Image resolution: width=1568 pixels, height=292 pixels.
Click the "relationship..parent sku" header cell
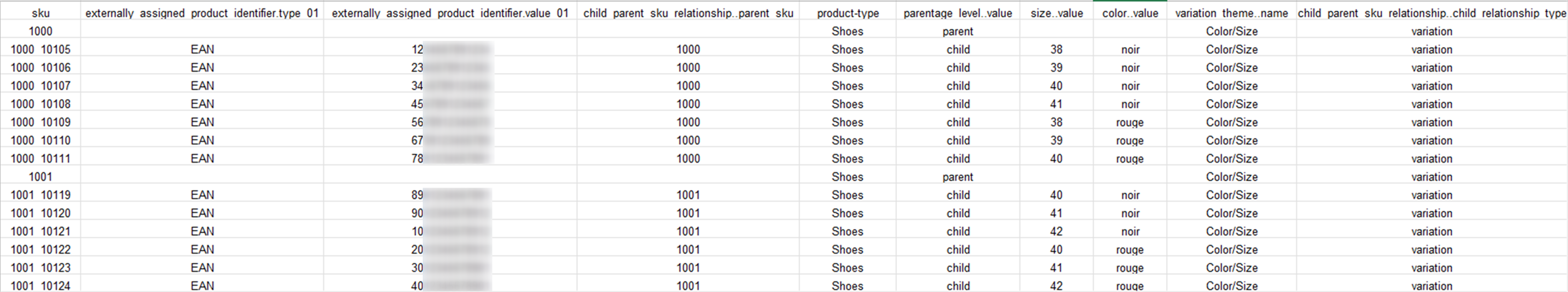point(688,13)
